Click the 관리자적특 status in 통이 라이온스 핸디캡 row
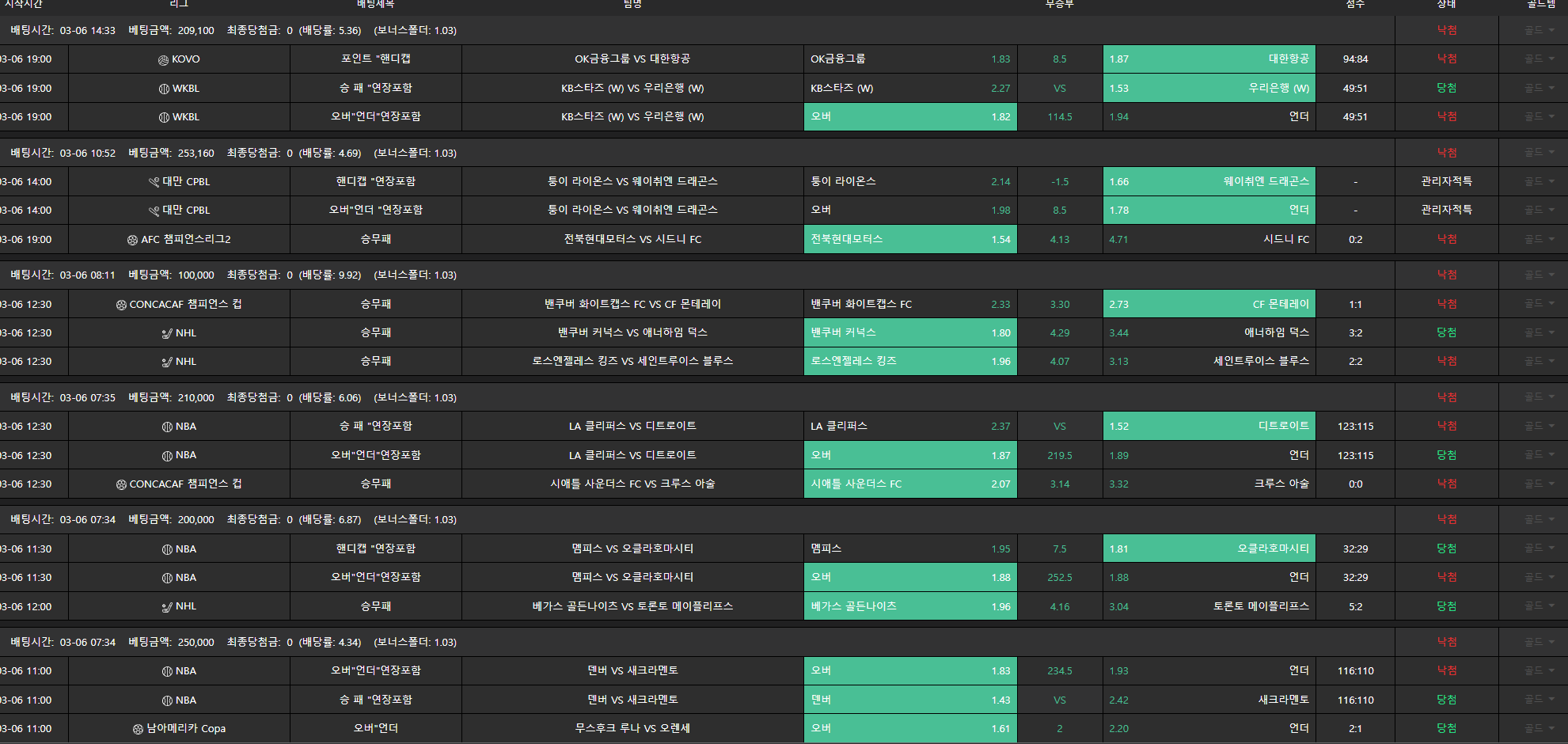The image size is (1568, 744). 1446,181
